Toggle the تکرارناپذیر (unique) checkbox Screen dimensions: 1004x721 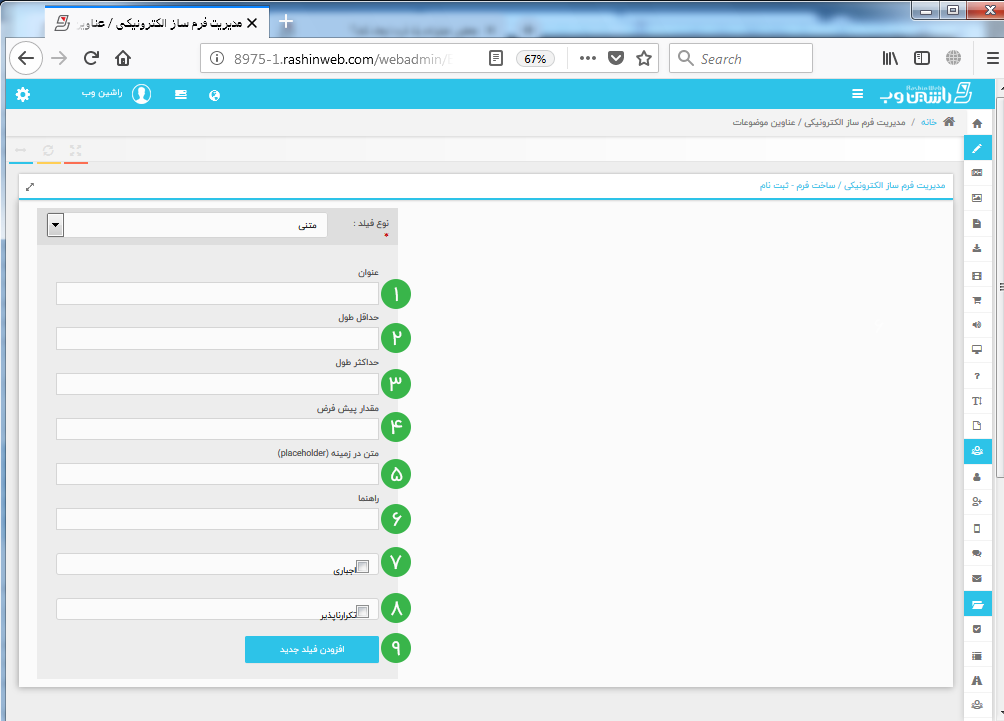(363, 611)
